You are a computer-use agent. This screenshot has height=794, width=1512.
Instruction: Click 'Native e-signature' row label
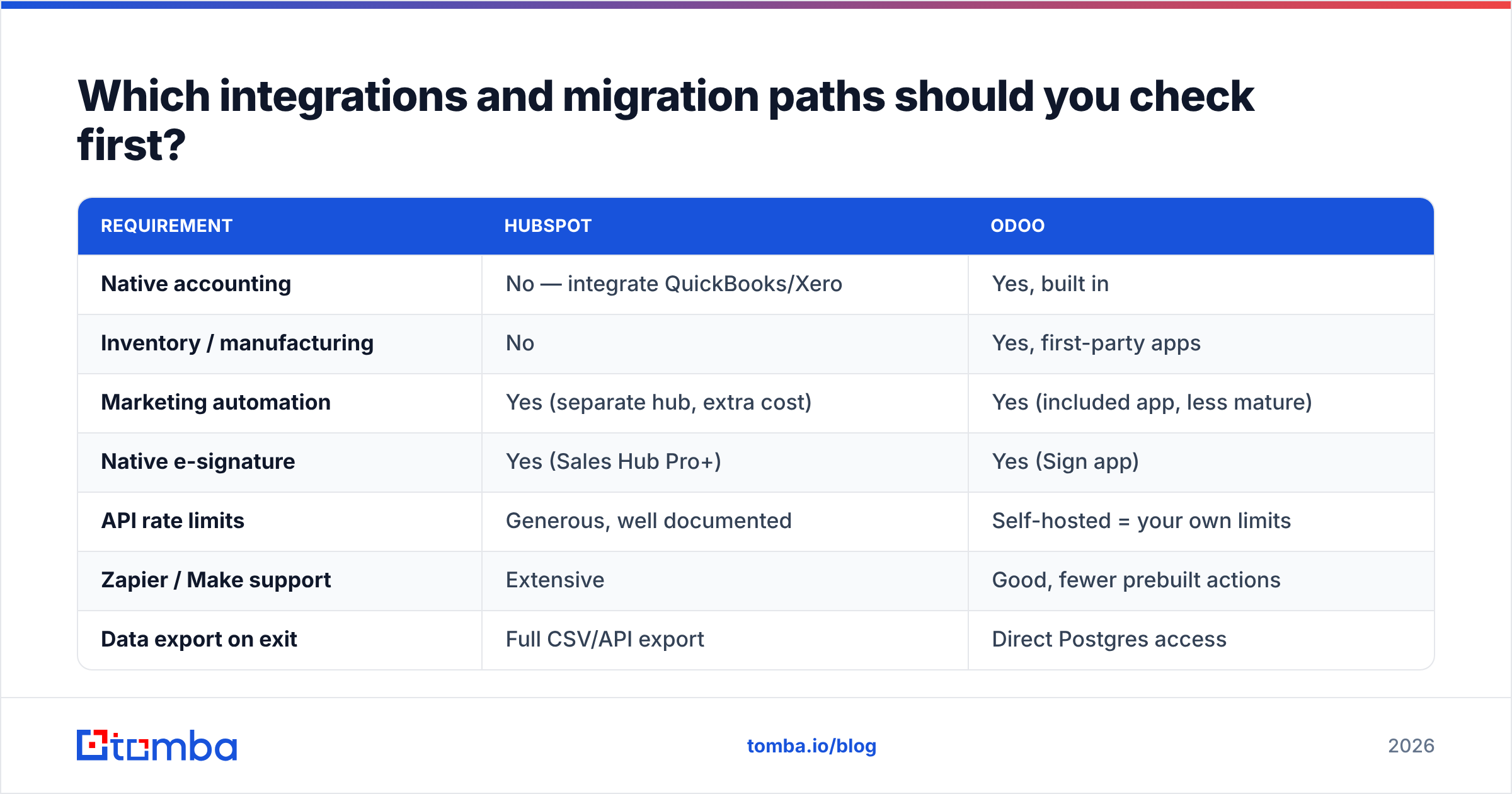point(198,462)
